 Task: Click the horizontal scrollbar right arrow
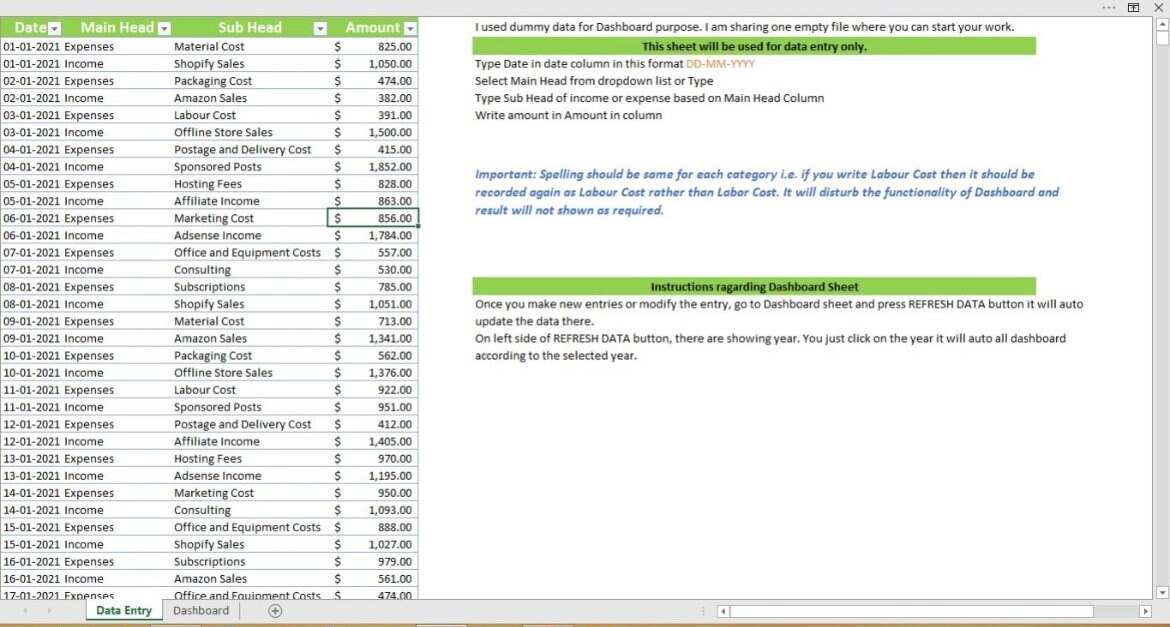[x=1146, y=610]
